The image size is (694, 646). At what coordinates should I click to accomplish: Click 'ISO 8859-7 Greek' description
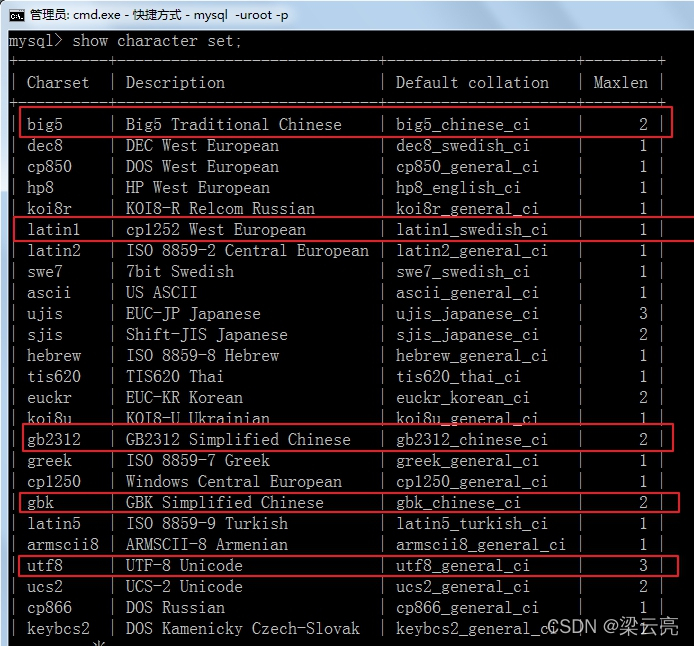point(198,461)
